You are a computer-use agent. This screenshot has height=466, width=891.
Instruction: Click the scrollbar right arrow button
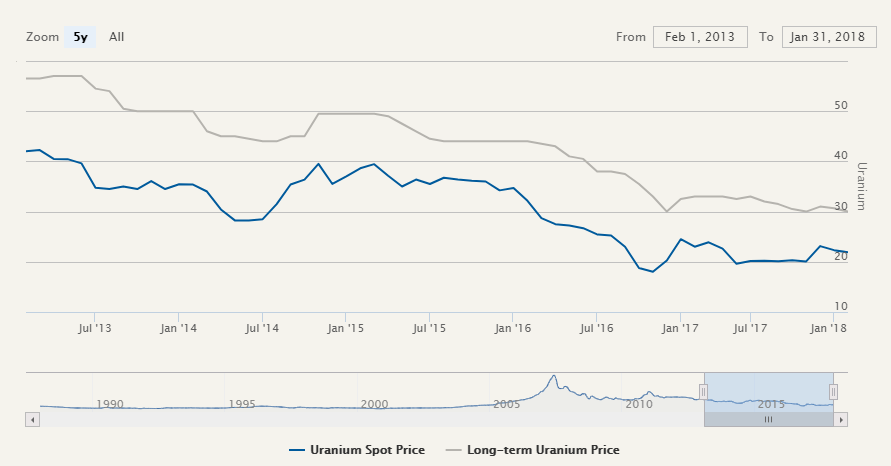point(840,420)
